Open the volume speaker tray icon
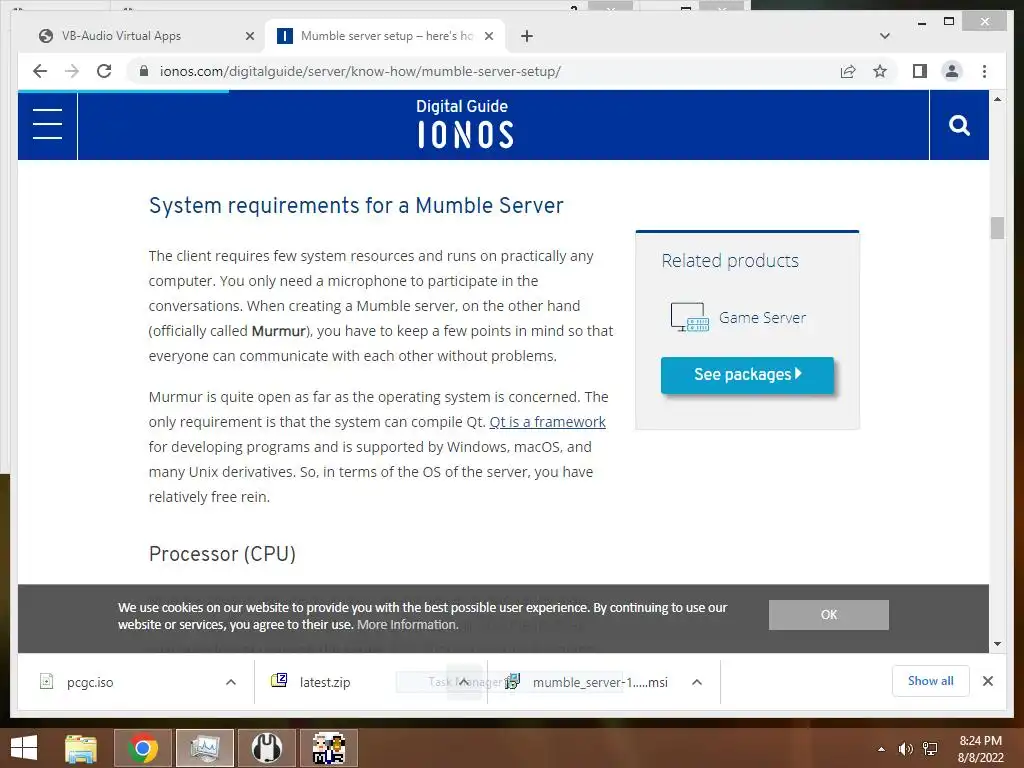1024x768 pixels. pyautogui.click(x=905, y=749)
